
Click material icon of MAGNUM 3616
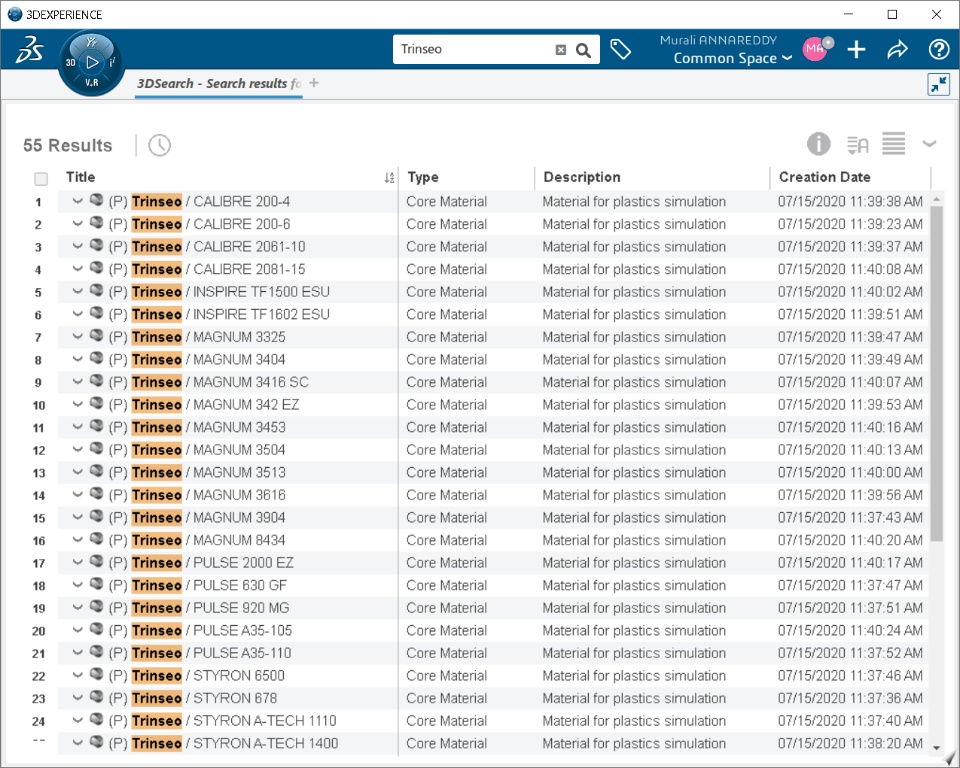pos(96,494)
